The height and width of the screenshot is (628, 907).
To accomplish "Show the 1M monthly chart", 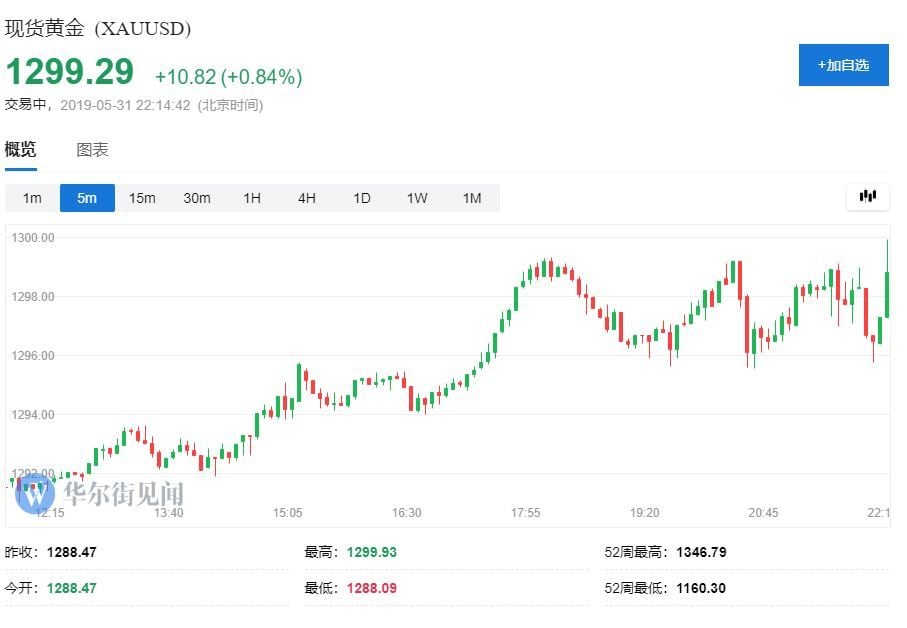I will coord(472,198).
